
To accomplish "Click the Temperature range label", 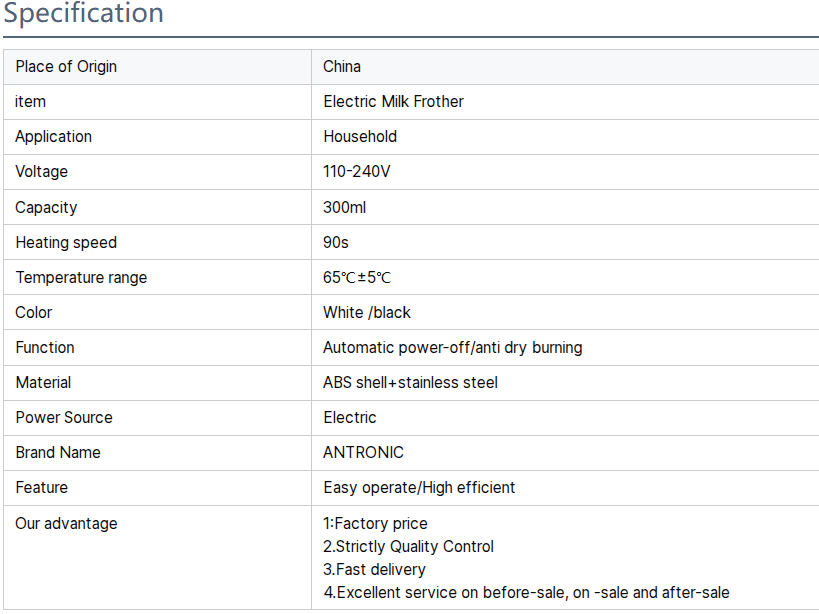I will tap(81, 278).
